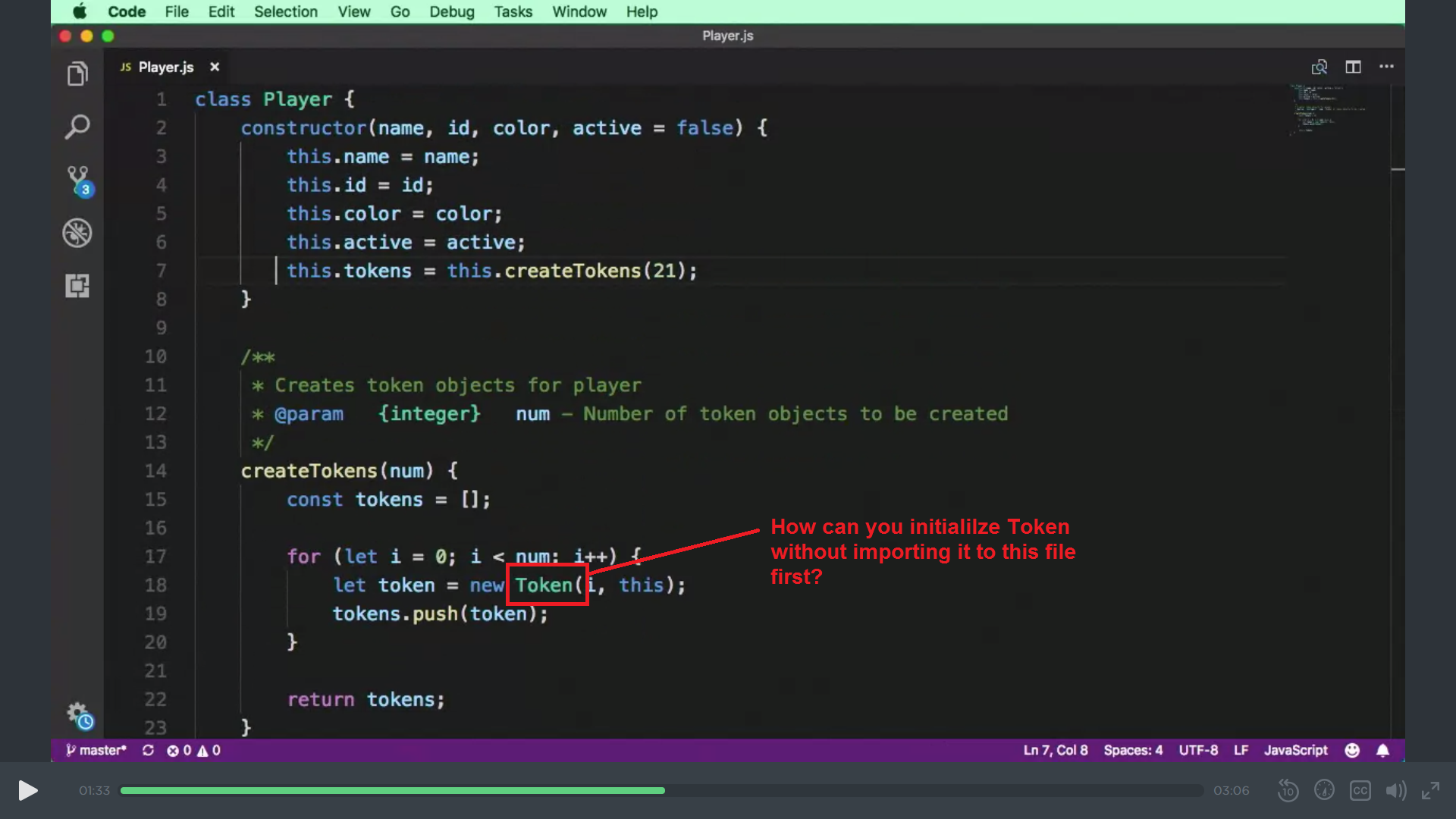Open the Spaces: 4 indentation selector
This screenshot has width=1456, height=819.
(x=1133, y=750)
